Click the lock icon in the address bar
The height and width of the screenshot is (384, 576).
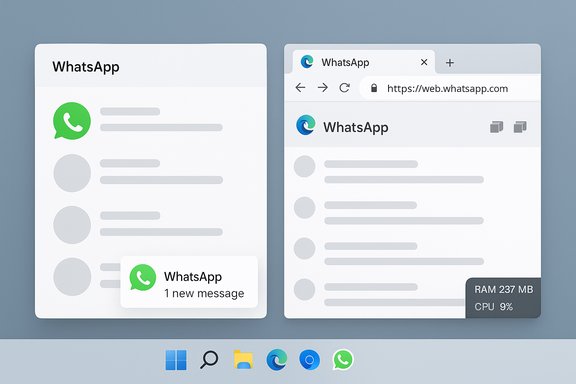[x=374, y=88]
